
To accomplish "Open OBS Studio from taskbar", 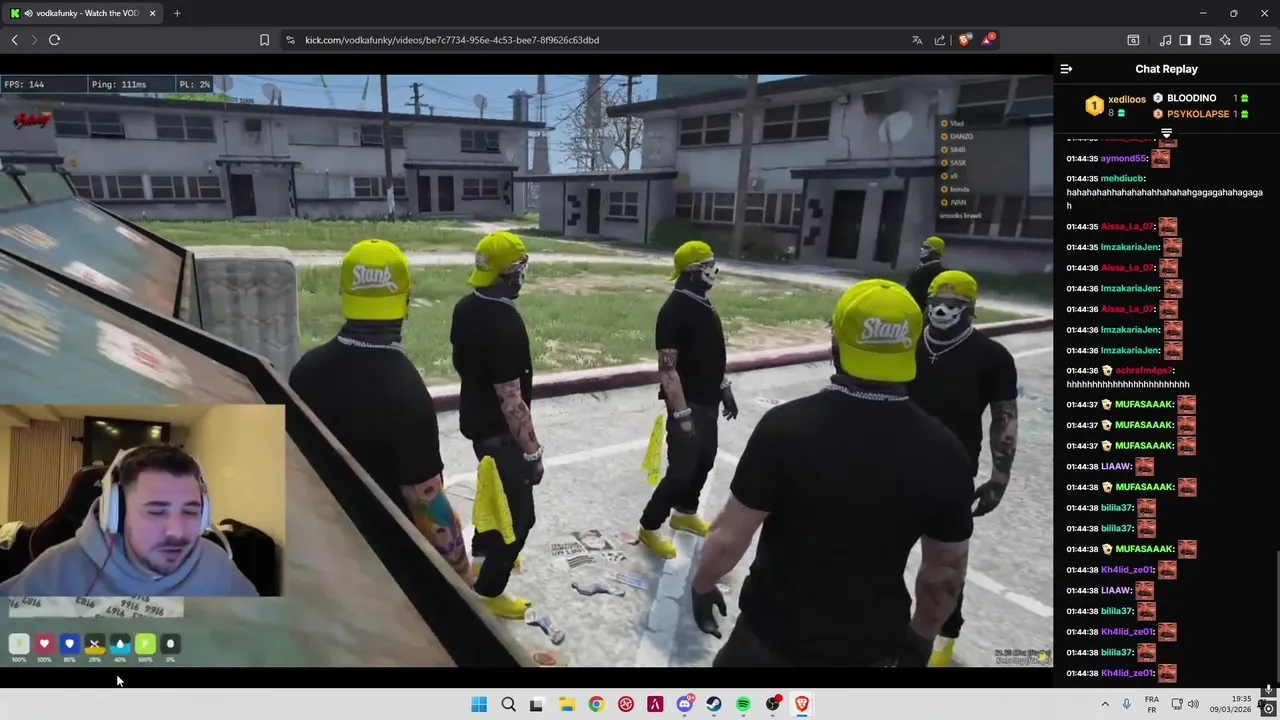I will click(x=773, y=704).
